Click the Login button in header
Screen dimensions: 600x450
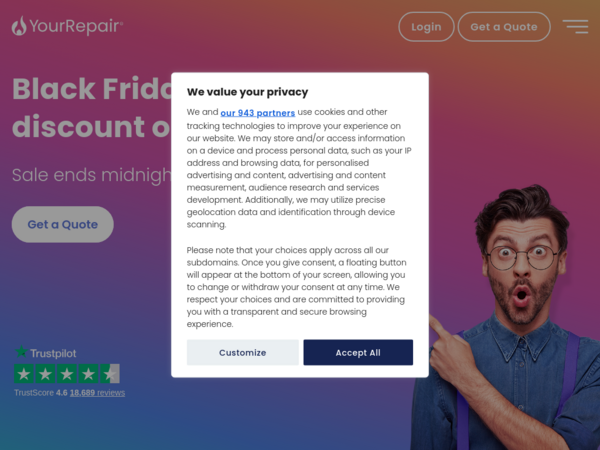pos(426,27)
